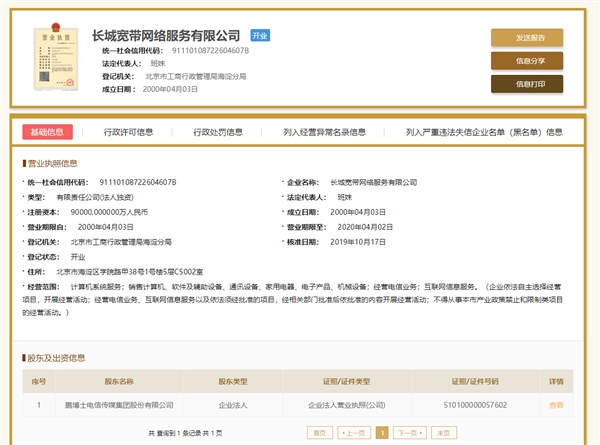
Task: Click company type 有限责任公司(法人独资)
Action: tap(95, 197)
